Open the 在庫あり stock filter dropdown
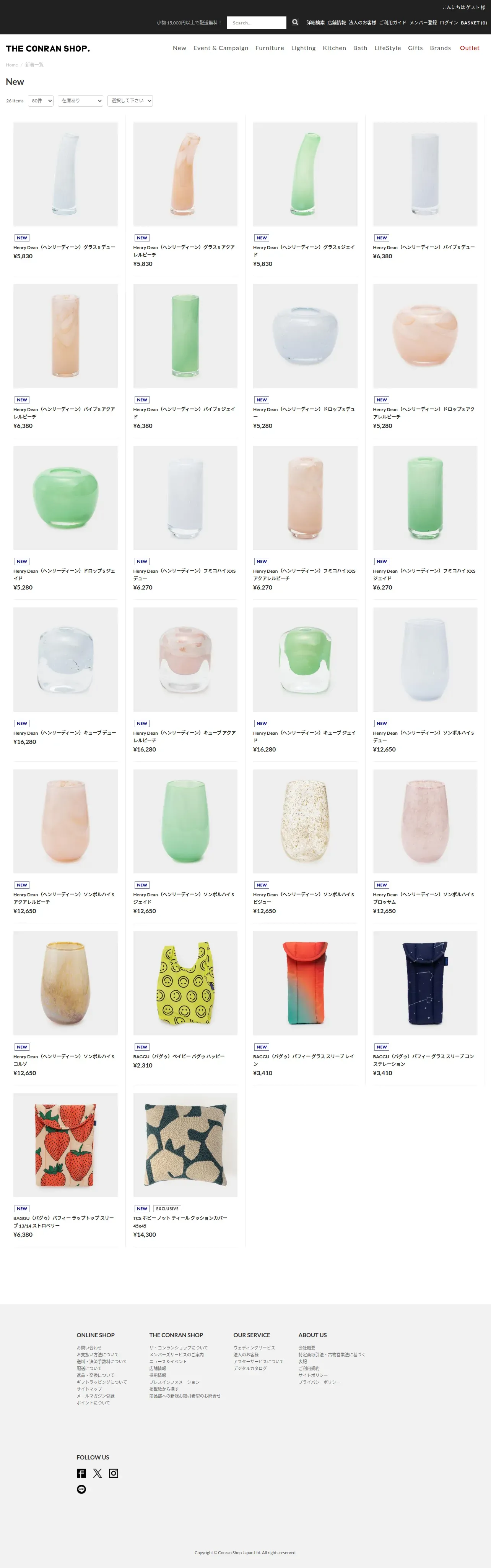Screen dimensions: 491x1568 point(80,100)
